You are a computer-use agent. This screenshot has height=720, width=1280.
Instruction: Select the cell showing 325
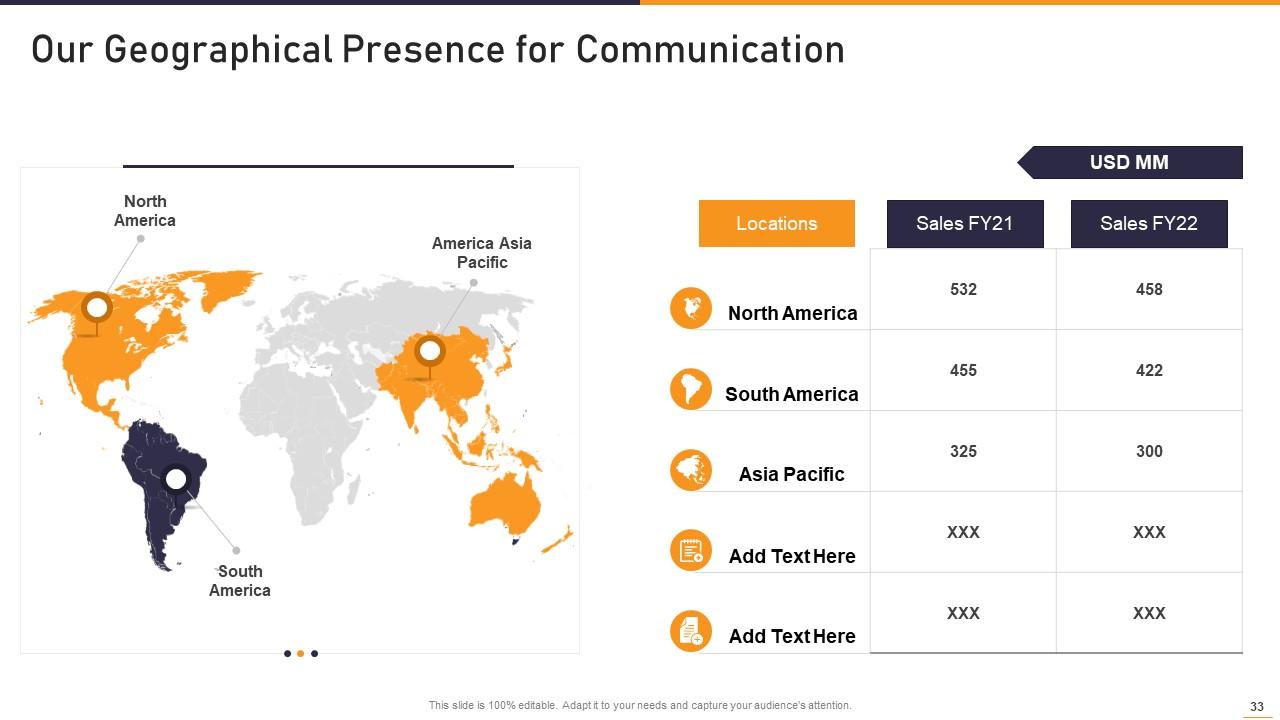pyautogui.click(x=963, y=451)
